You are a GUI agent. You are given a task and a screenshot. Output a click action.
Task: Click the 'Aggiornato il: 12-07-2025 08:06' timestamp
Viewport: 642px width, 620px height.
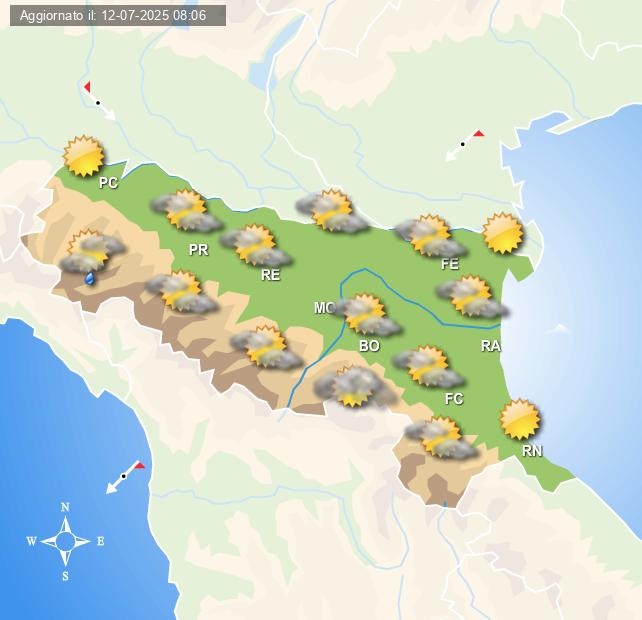(x=113, y=16)
